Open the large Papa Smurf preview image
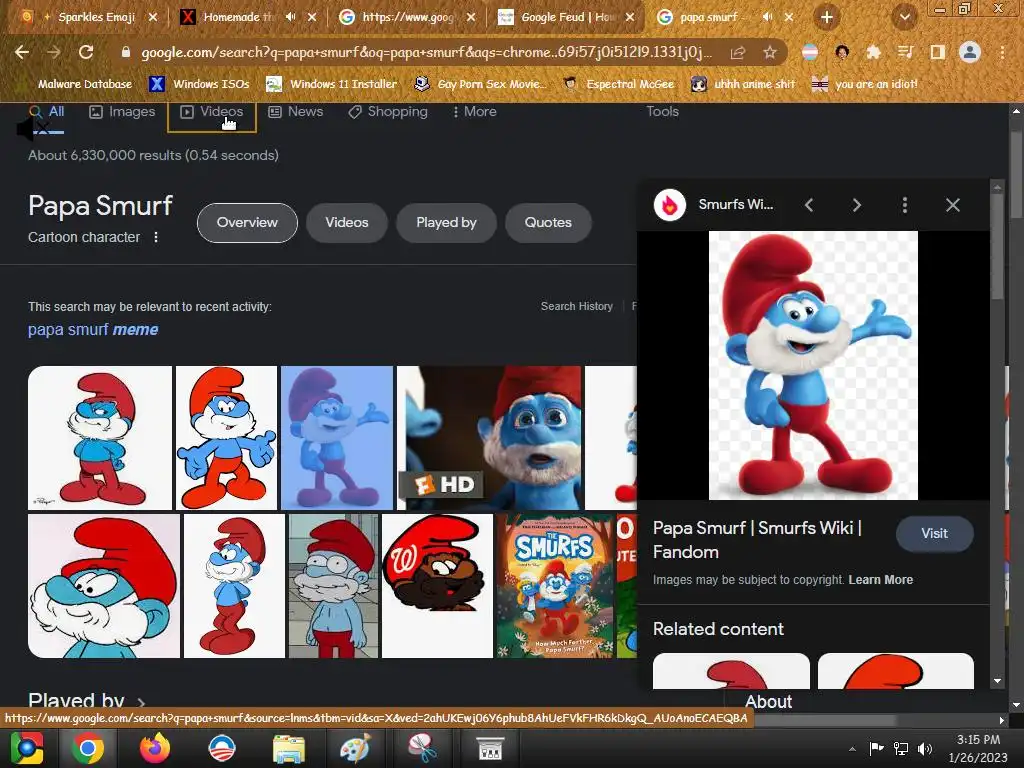The image size is (1024, 768). [813, 365]
